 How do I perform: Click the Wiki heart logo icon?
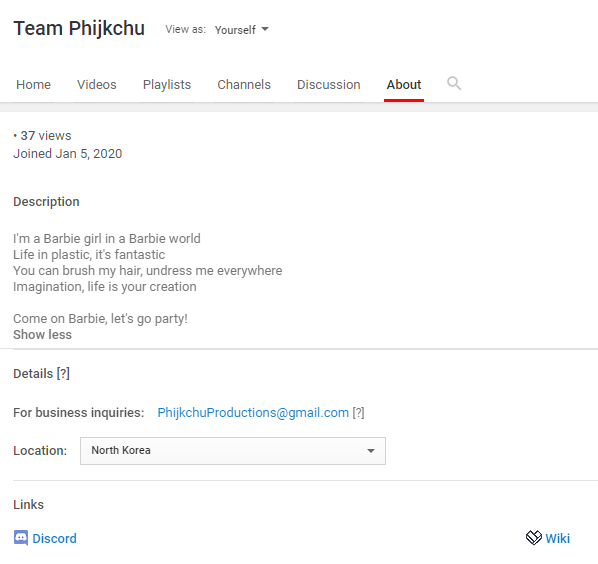coord(534,538)
